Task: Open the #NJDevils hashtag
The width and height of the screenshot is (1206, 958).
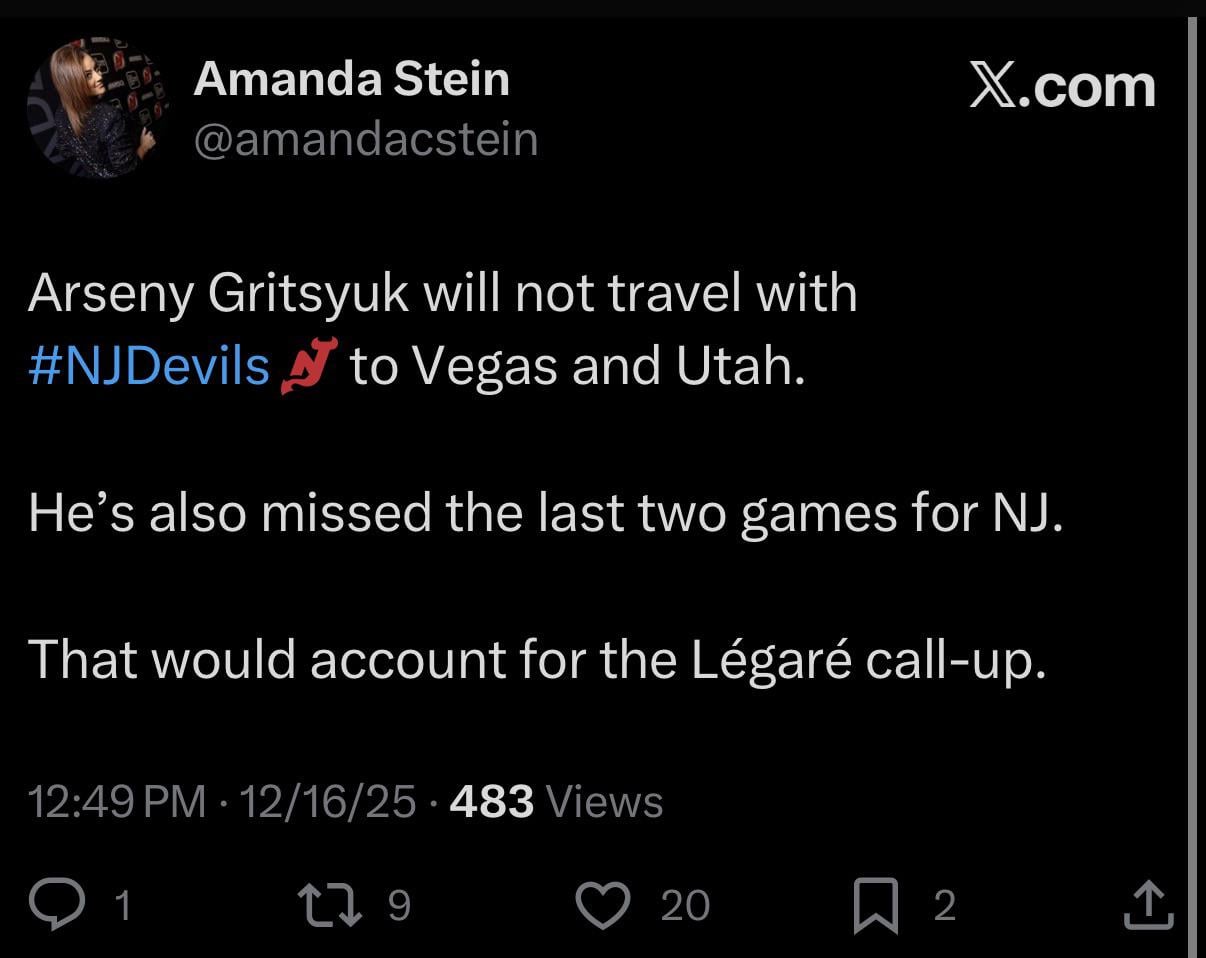Action: pos(148,365)
